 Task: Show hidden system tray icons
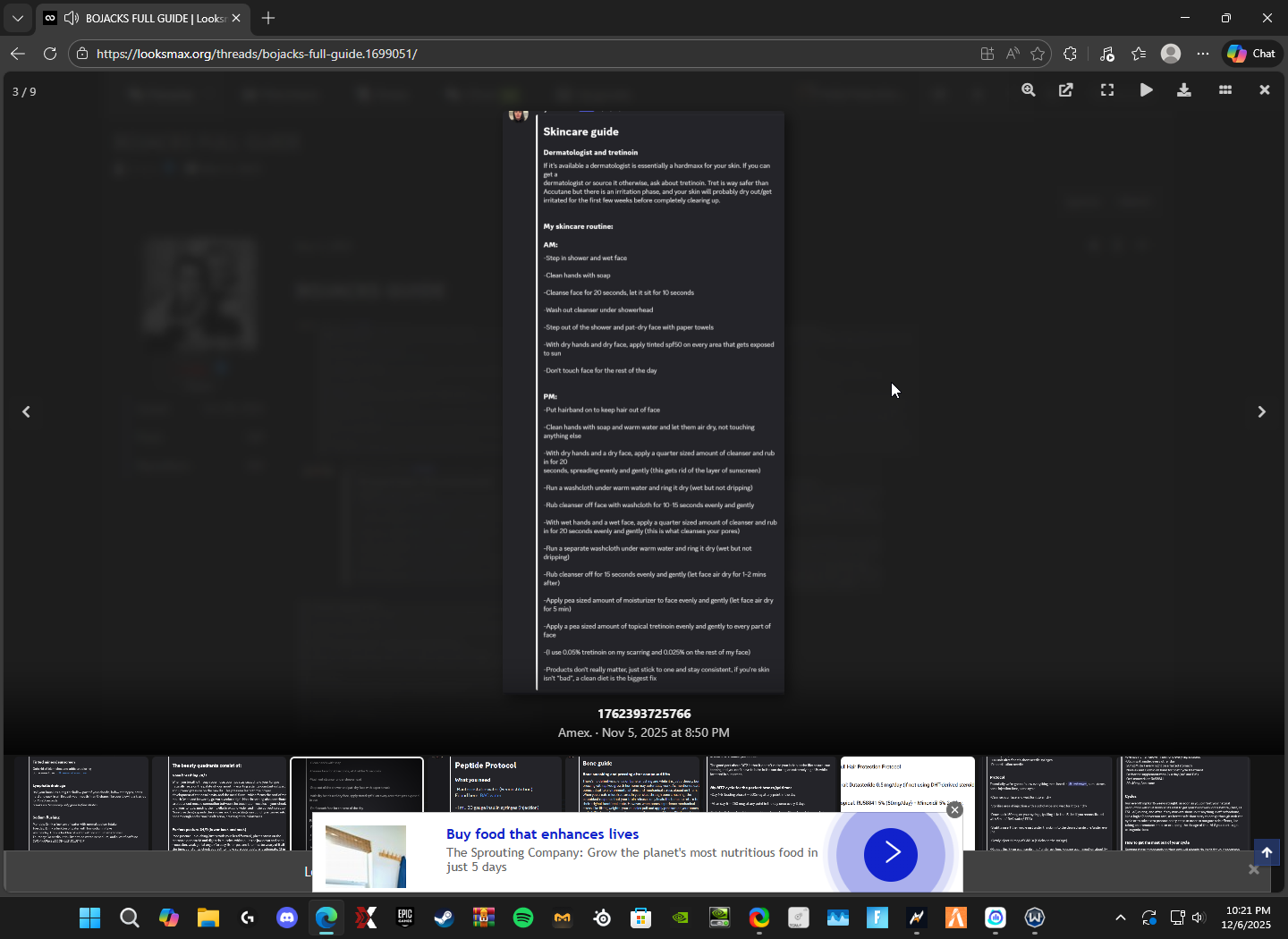[x=1120, y=918]
